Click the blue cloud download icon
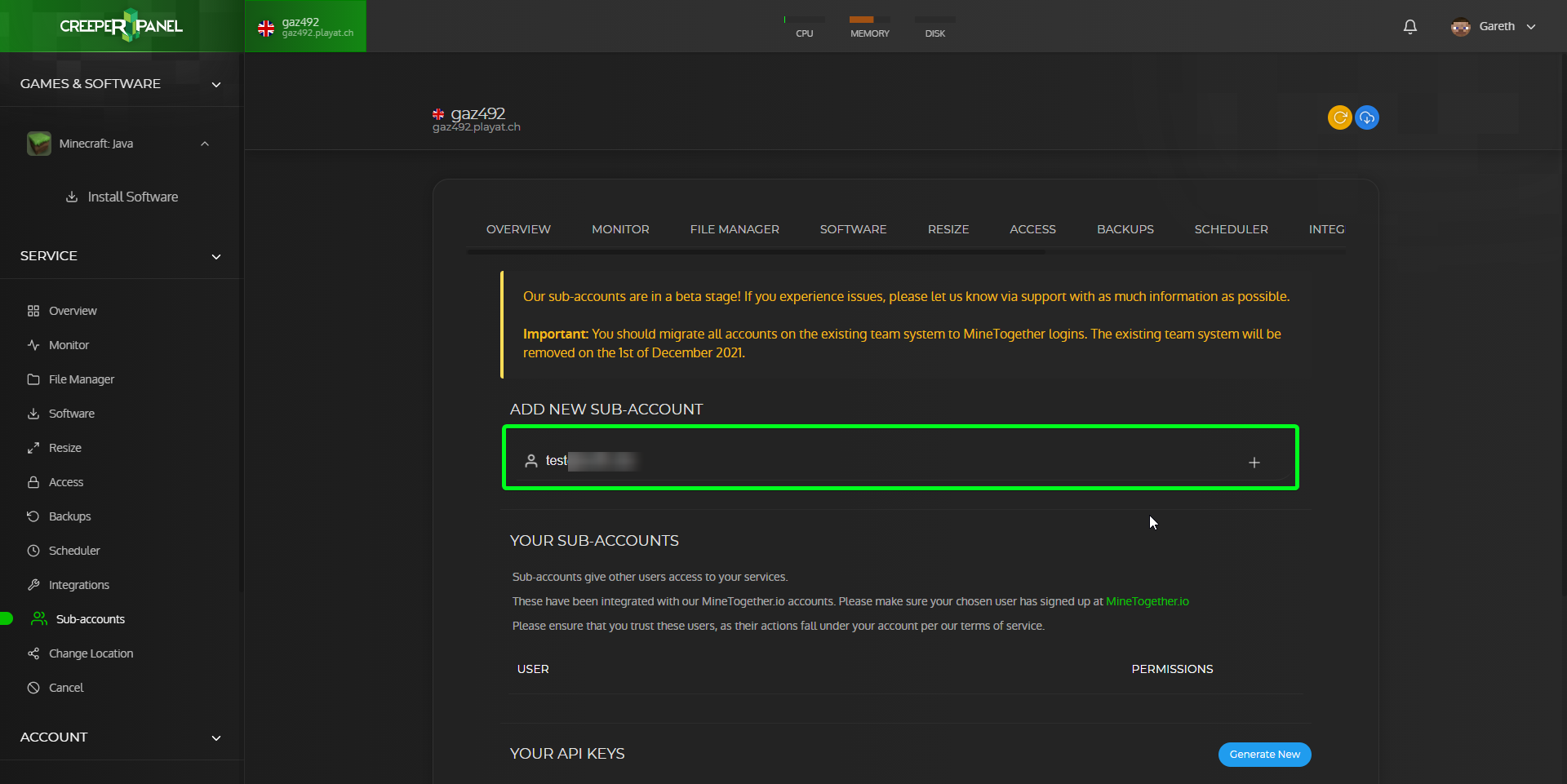1567x784 pixels. pos(1367,117)
